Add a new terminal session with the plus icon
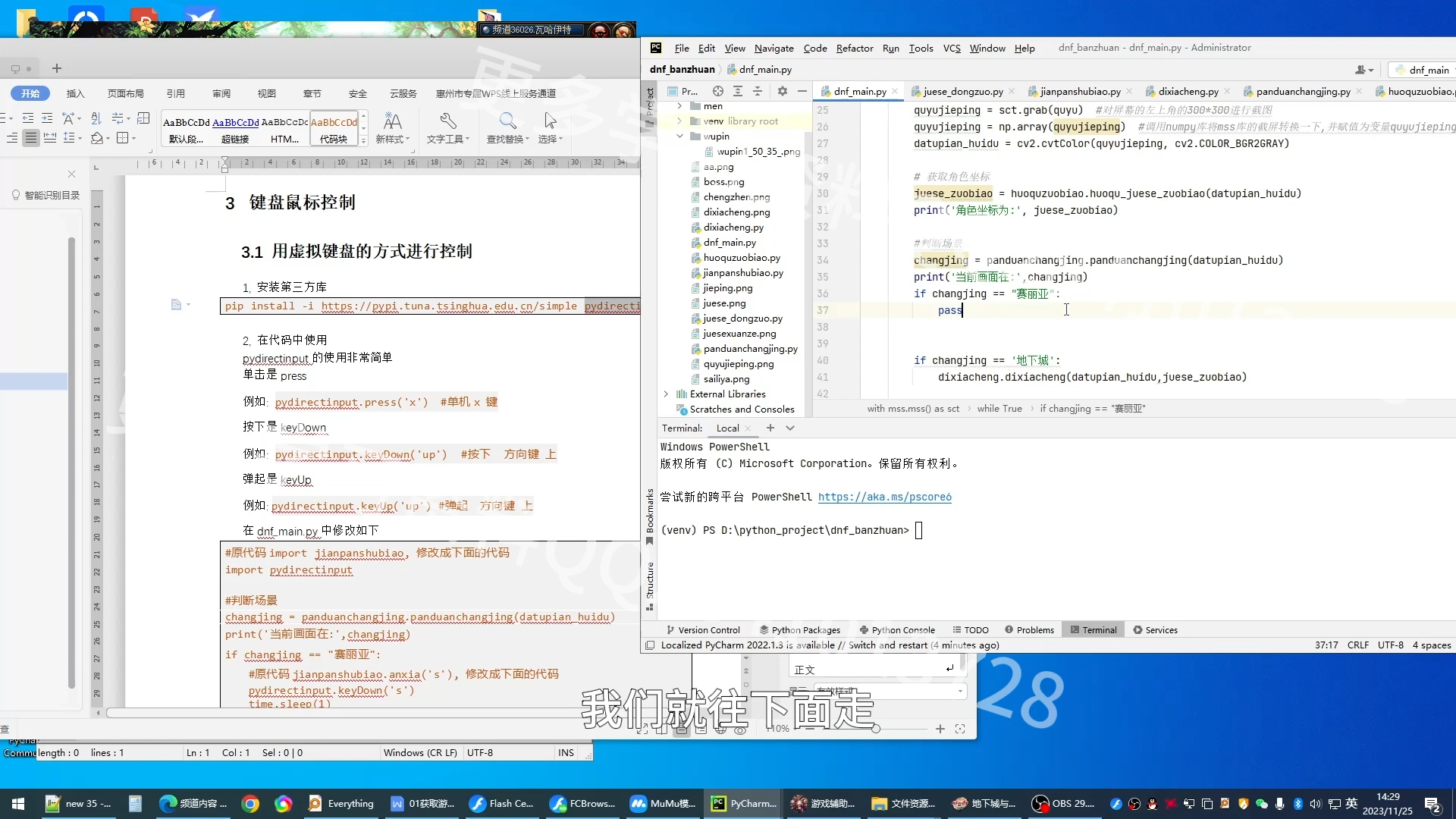 coord(770,428)
